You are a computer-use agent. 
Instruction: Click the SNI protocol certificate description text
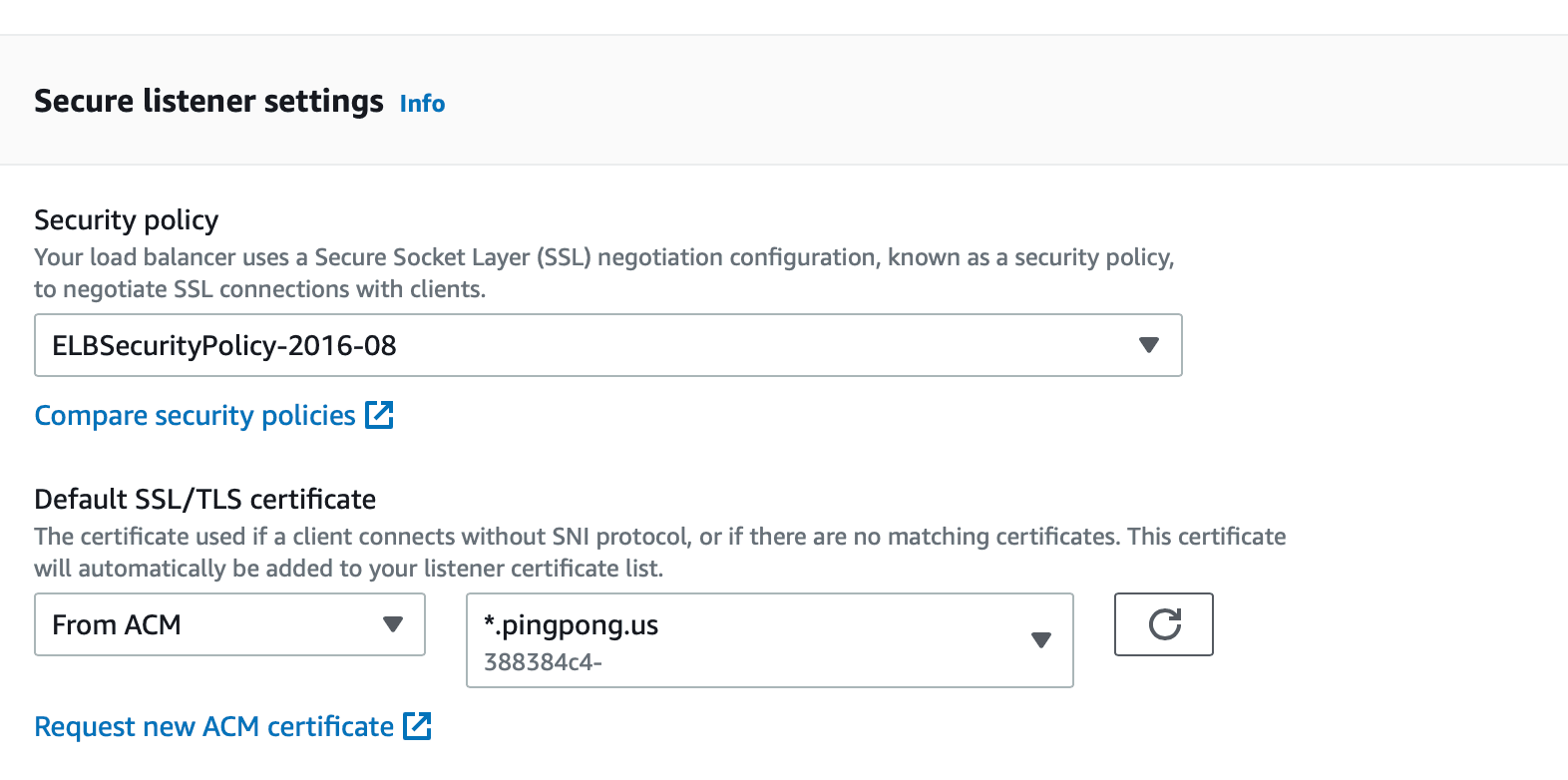point(659,537)
